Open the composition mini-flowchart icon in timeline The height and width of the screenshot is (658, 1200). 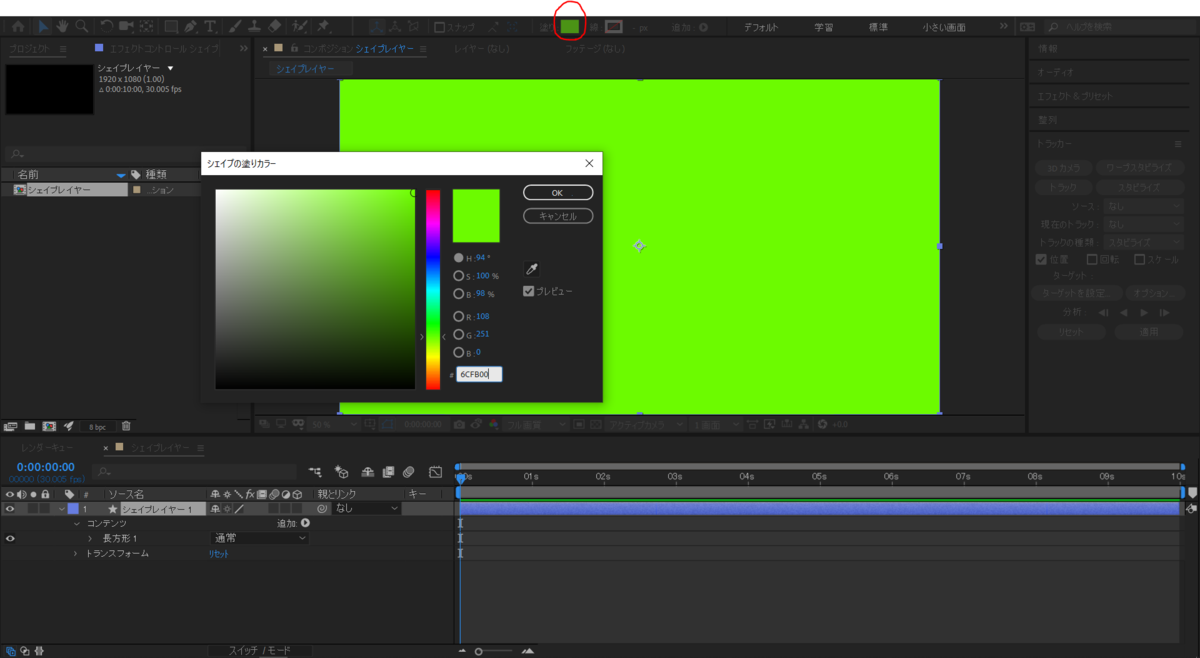coord(316,471)
